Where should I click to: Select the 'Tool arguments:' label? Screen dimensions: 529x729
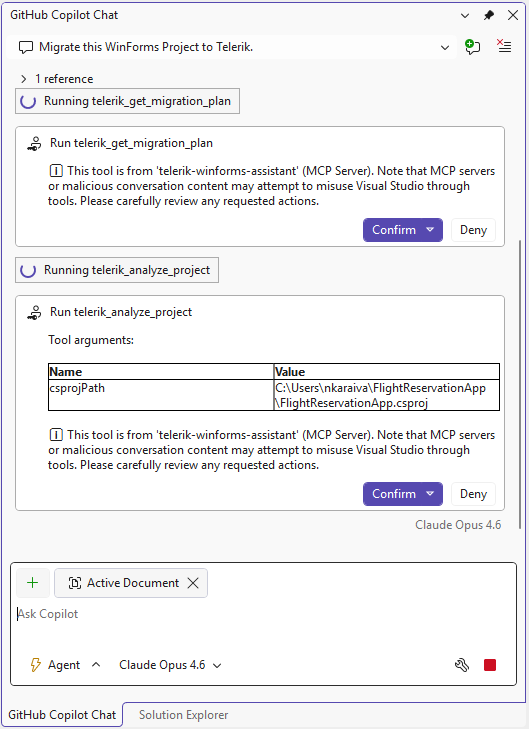(91, 340)
